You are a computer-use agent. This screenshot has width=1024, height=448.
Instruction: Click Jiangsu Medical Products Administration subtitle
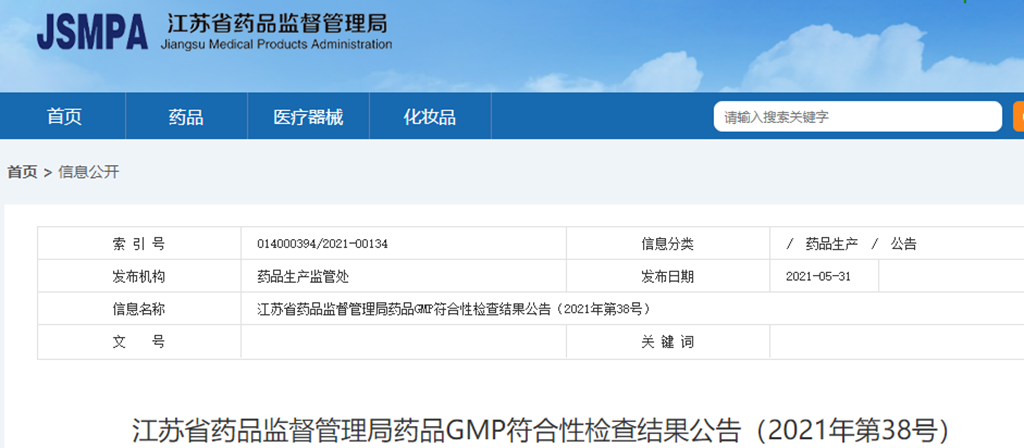(276, 45)
